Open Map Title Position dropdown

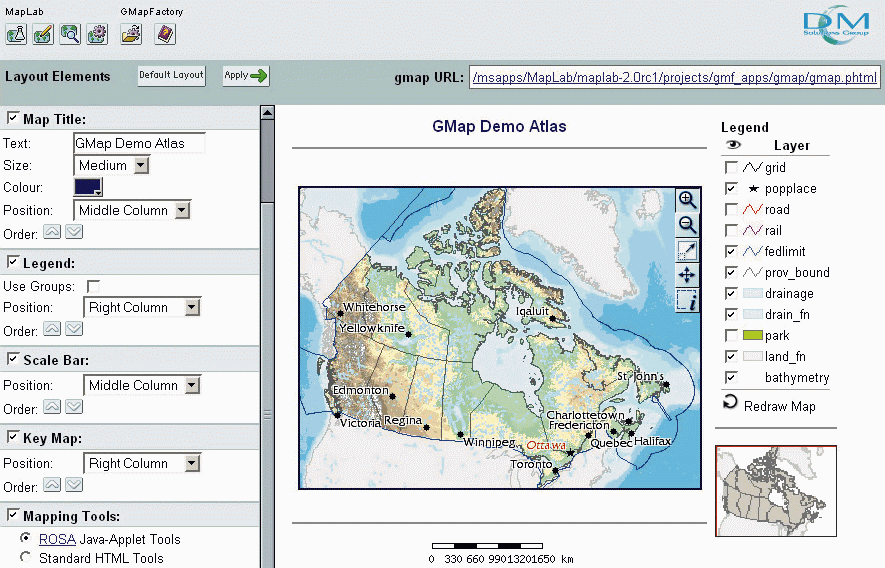click(x=132, y=211)
